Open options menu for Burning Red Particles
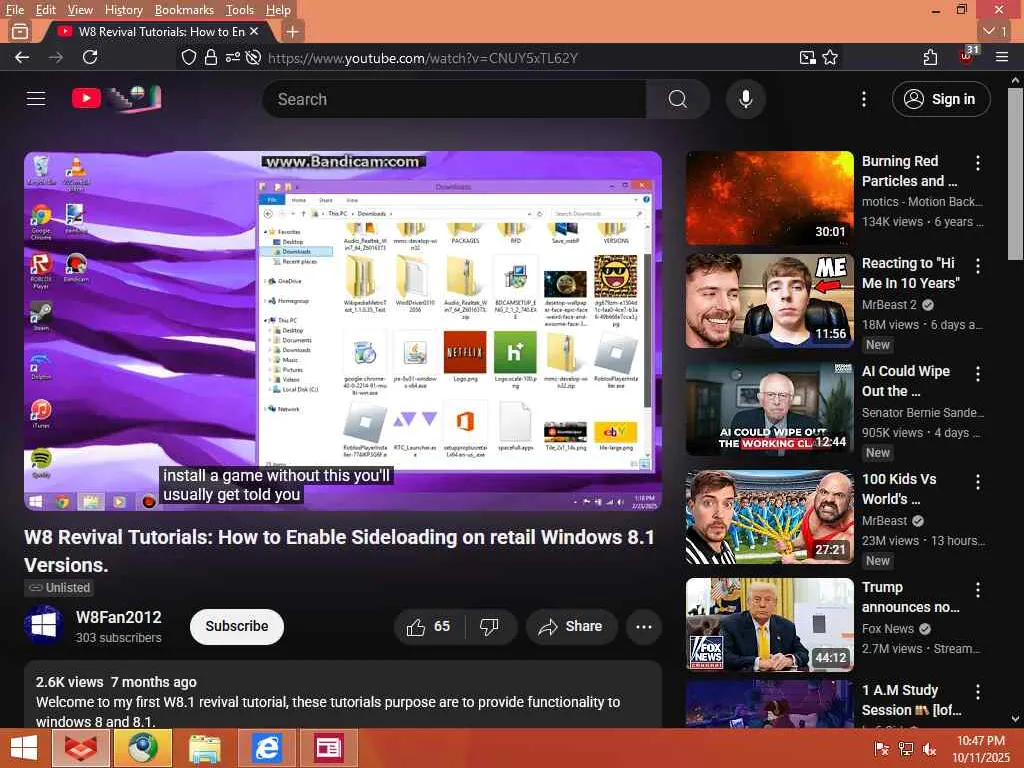This screenshot has height=768, width=1024. 978,163
